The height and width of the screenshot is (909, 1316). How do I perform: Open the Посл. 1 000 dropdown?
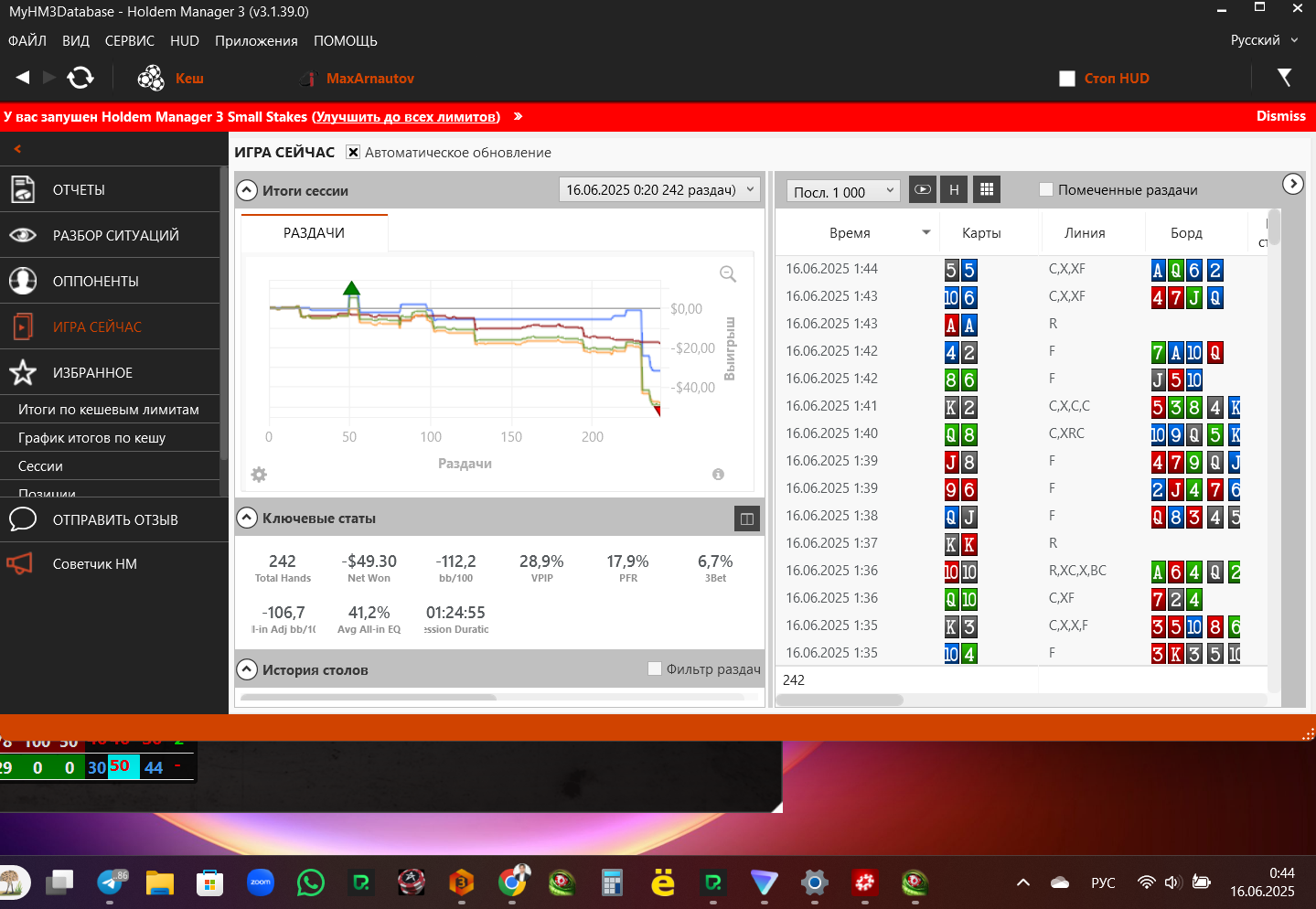point(843,191)
